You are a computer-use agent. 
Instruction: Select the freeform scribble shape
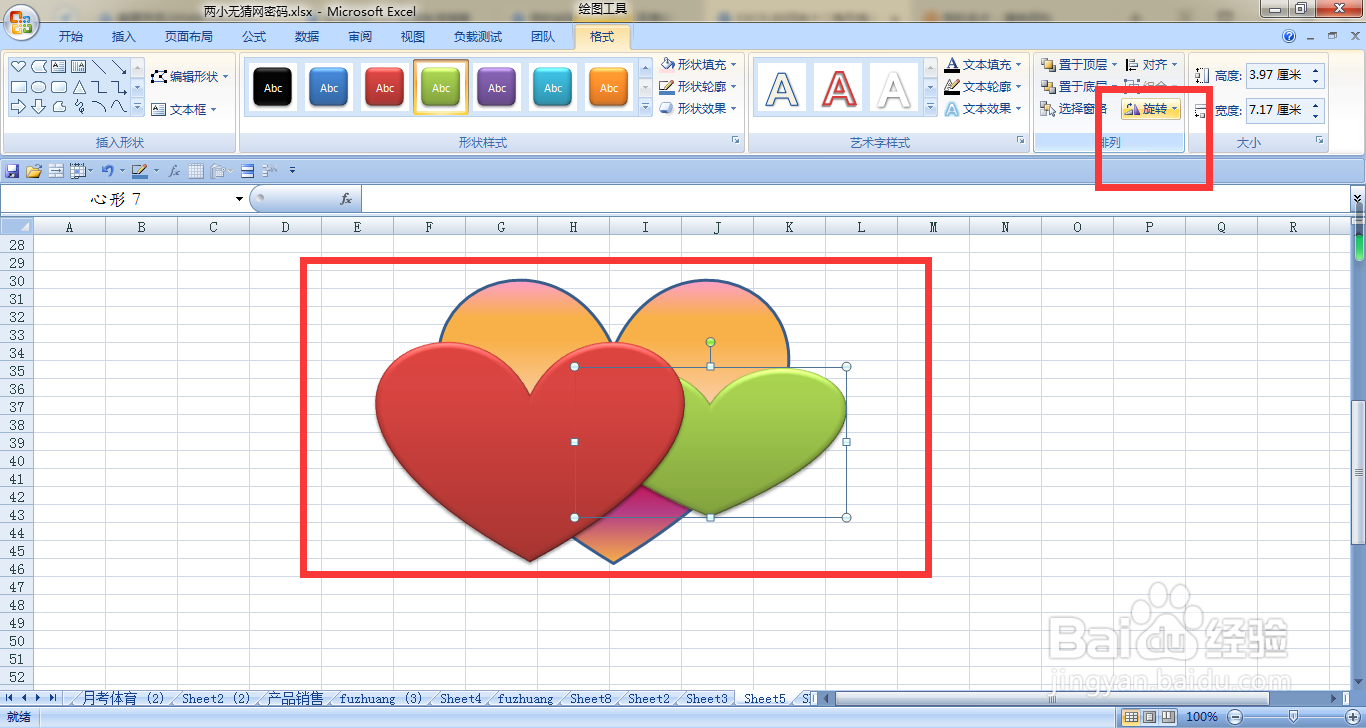(x=79, y=107)
